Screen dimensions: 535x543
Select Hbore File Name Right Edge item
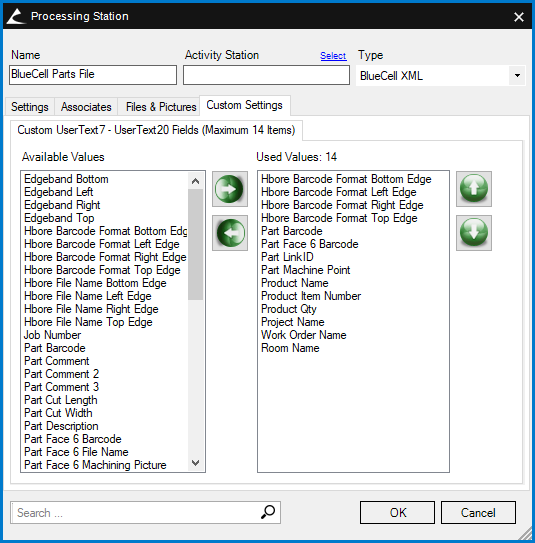pos(91,309)
